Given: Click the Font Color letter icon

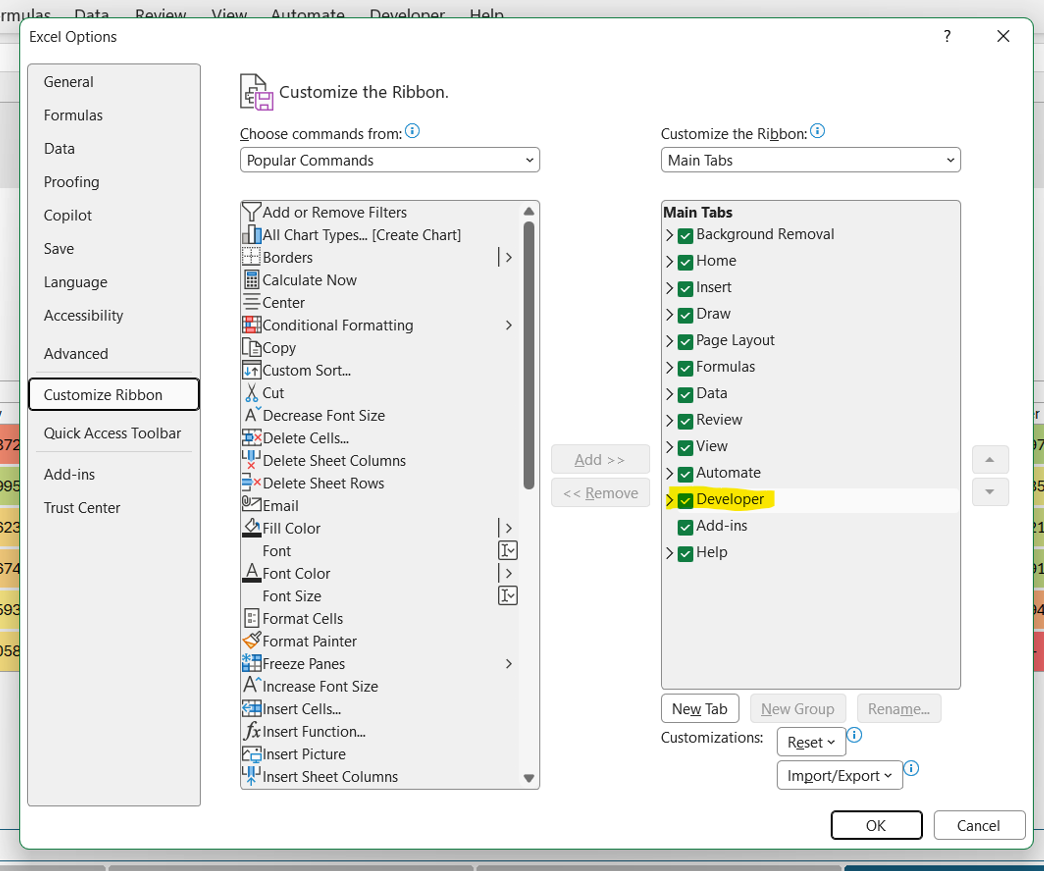Looking at the screenshot, I should click(251, 573).
